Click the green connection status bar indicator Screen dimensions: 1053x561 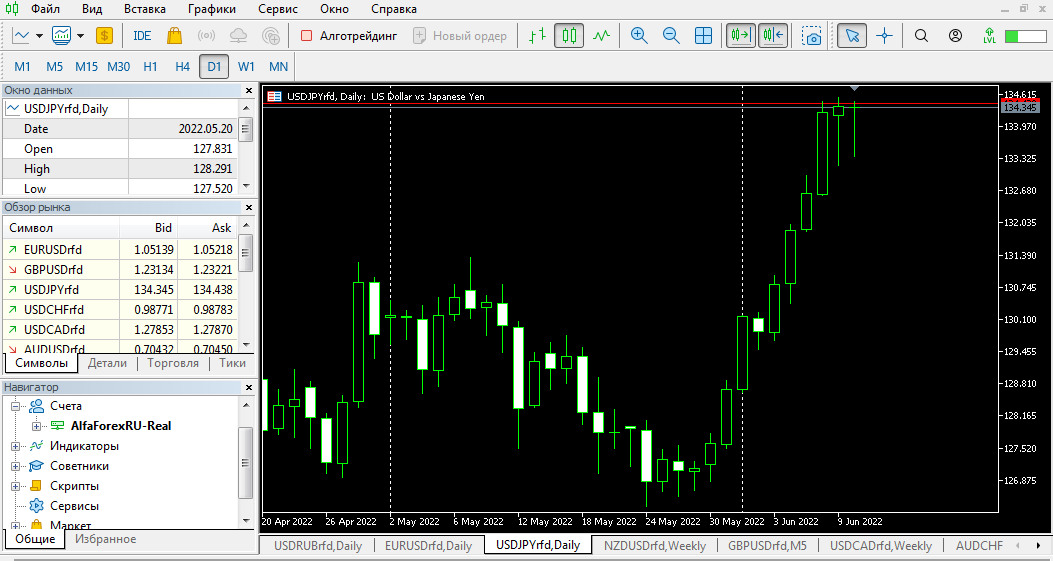click(1025, 36)
